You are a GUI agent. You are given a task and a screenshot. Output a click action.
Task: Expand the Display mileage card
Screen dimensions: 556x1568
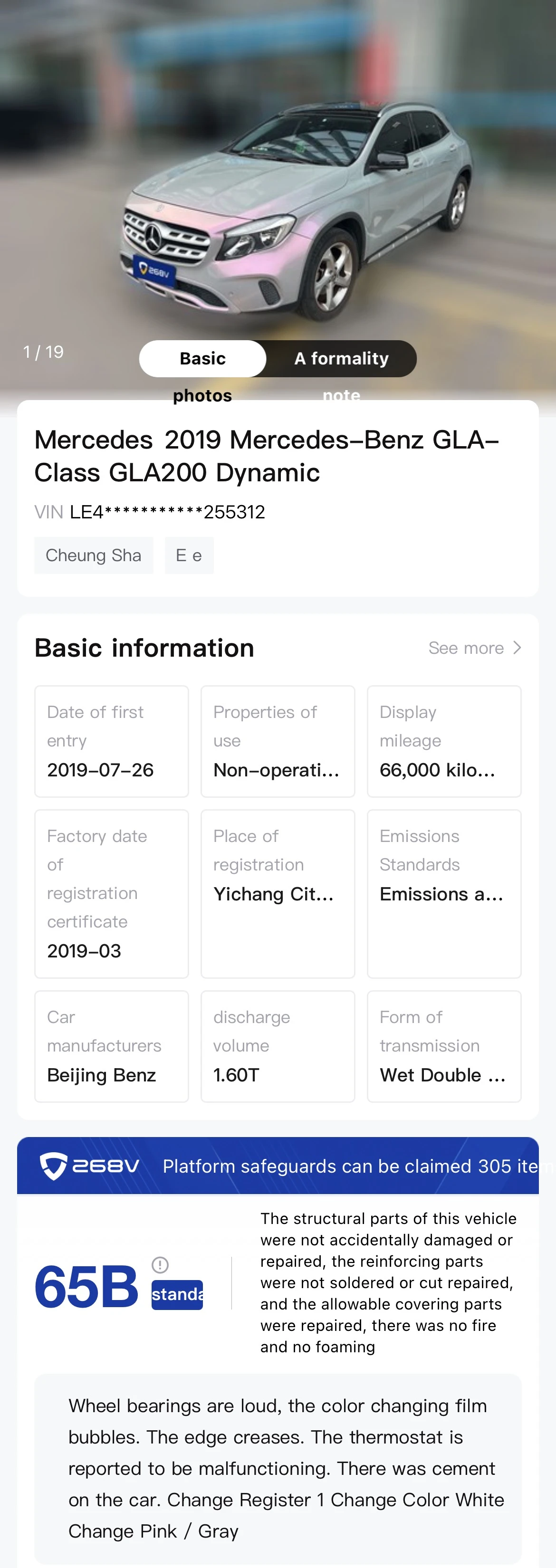point(444,741)
